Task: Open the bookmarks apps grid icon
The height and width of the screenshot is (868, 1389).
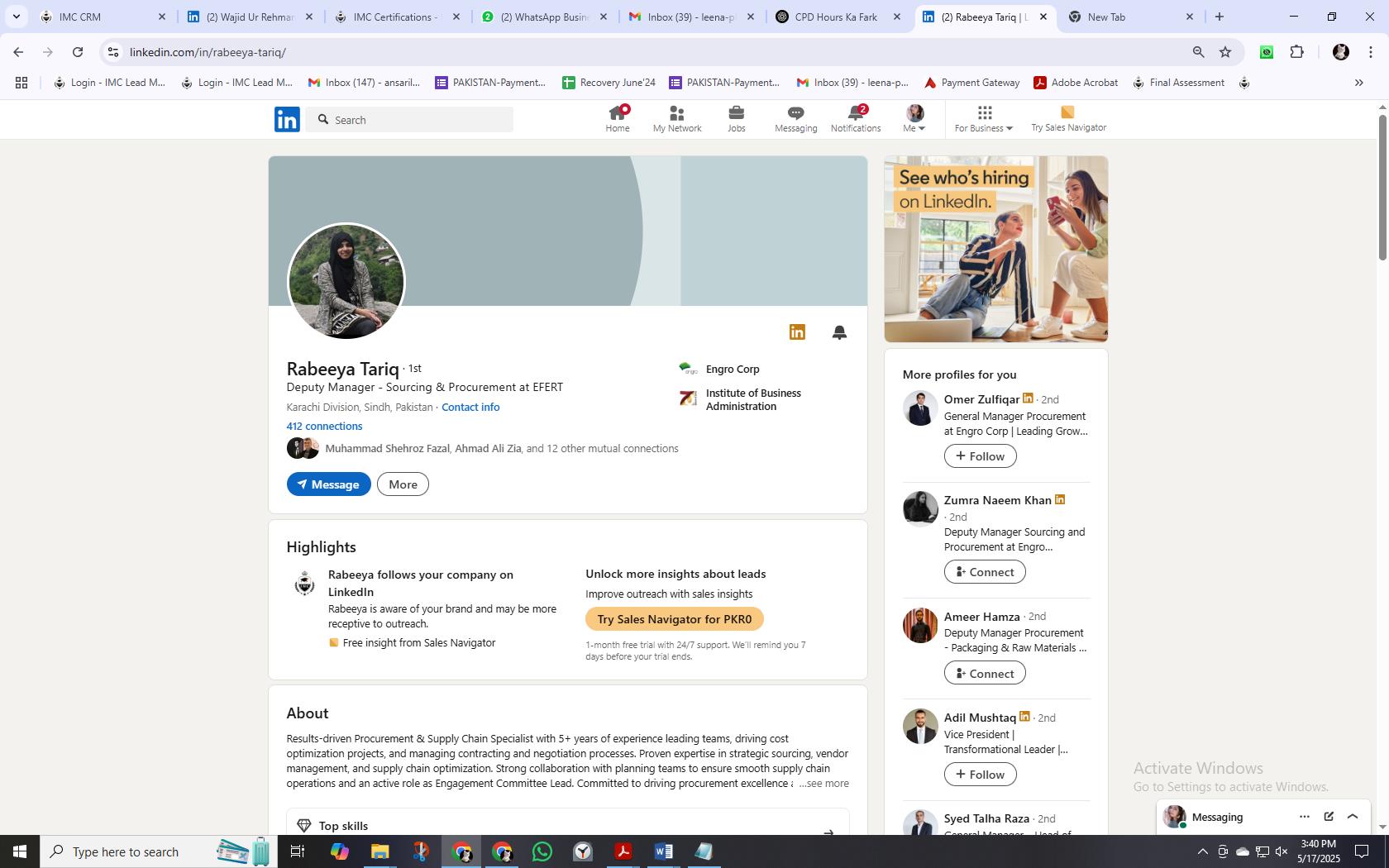Action: pos(21,83)
